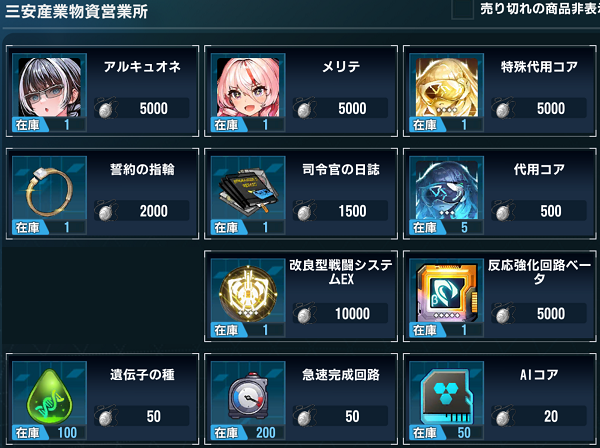Select the アルキュオネ character portrait
Screen dimensions: 600x448
point(50,87)
